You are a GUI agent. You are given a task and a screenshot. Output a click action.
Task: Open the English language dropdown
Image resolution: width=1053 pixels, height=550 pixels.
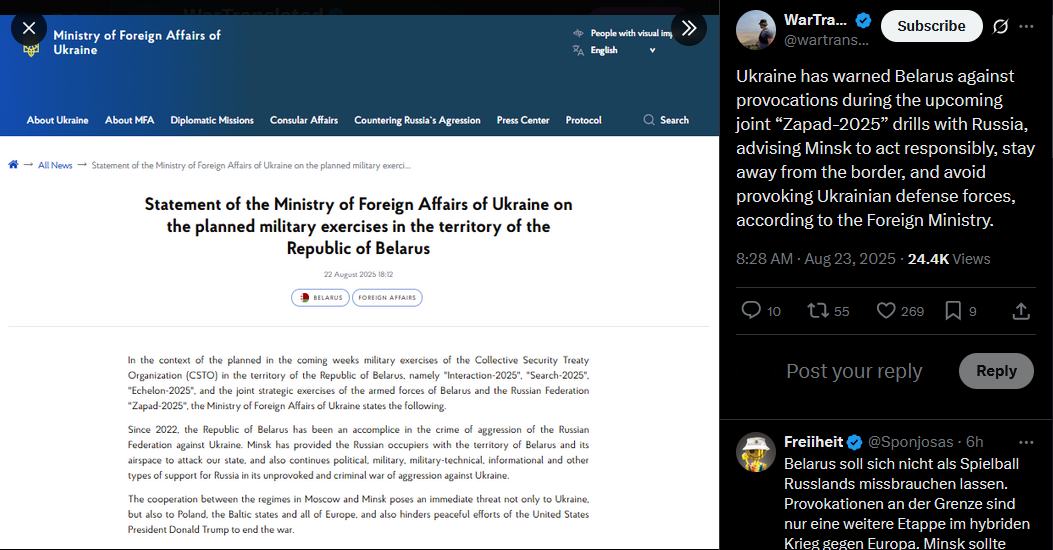[623, 50]
